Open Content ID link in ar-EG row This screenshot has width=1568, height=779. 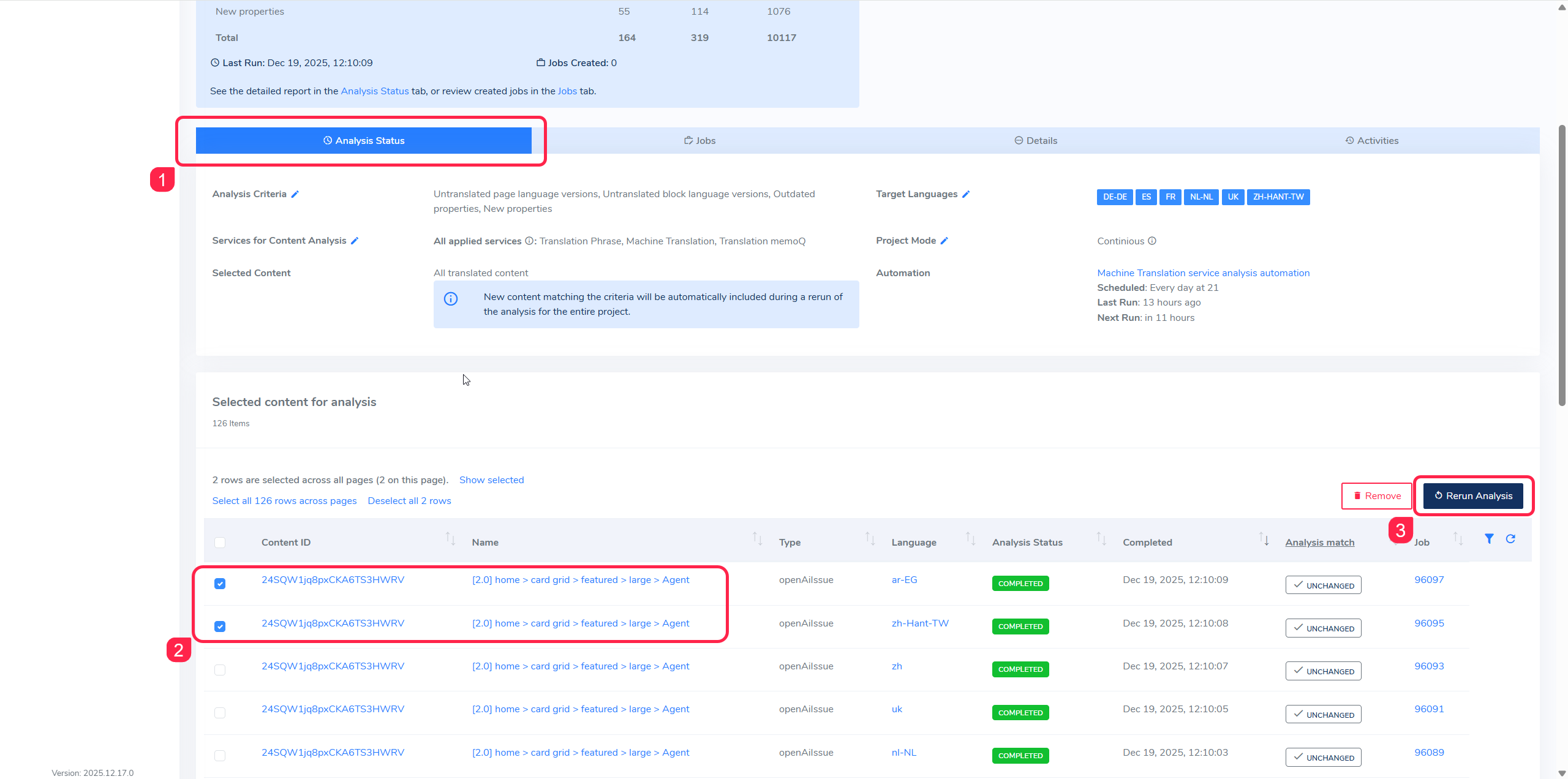(x=333, y=580)
